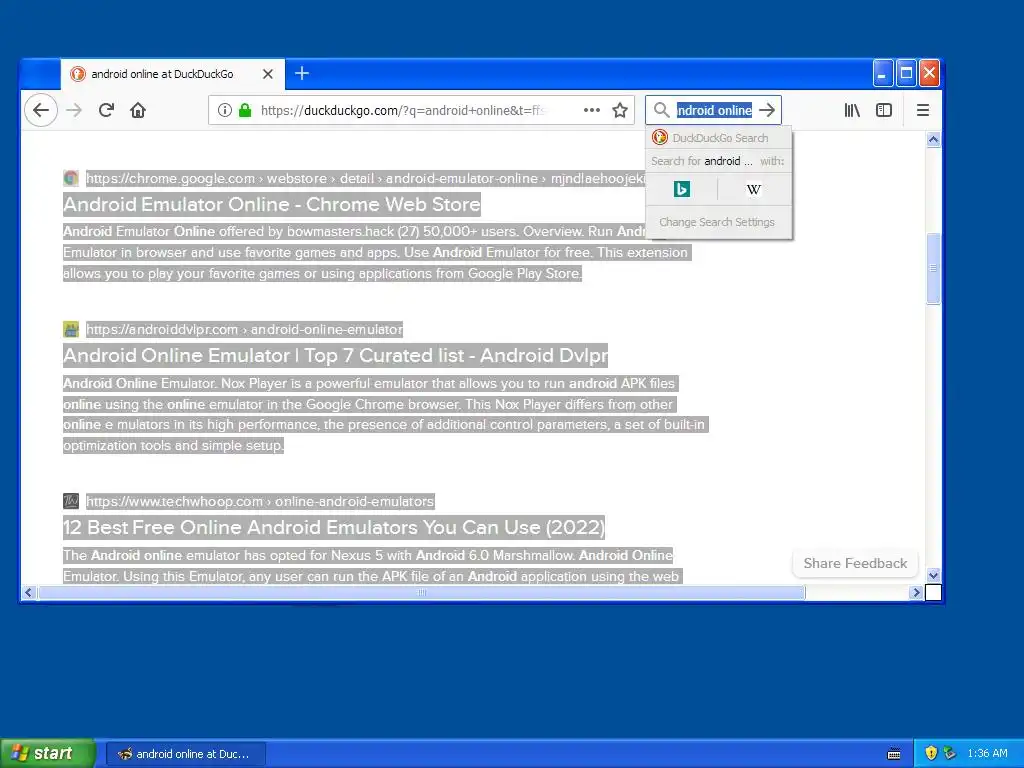Open a new tab with plus button
The height and width of the screenshot is (768, 1024).
click(x=302, y=73)
